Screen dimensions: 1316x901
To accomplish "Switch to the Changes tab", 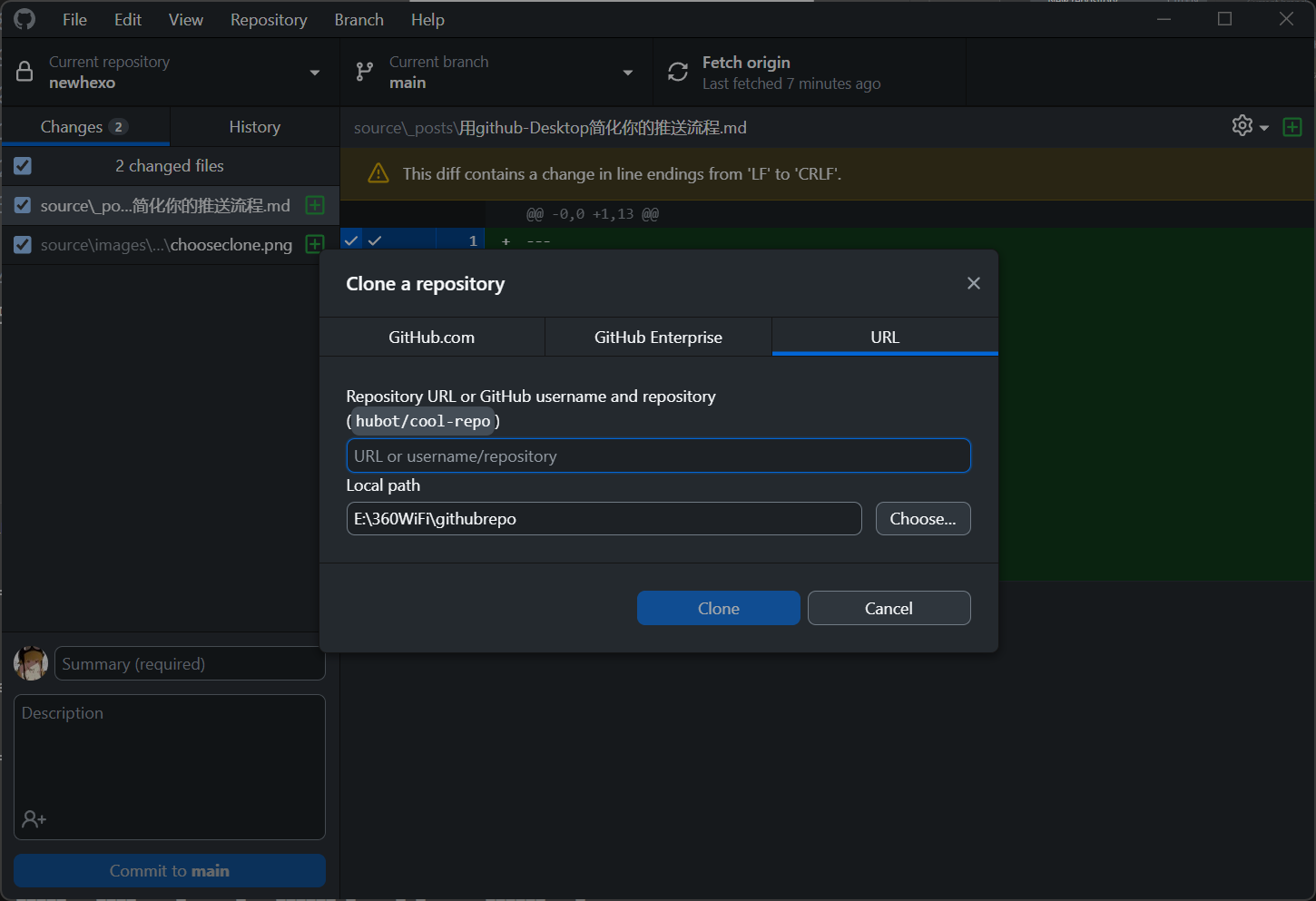I will pos(85,127).
